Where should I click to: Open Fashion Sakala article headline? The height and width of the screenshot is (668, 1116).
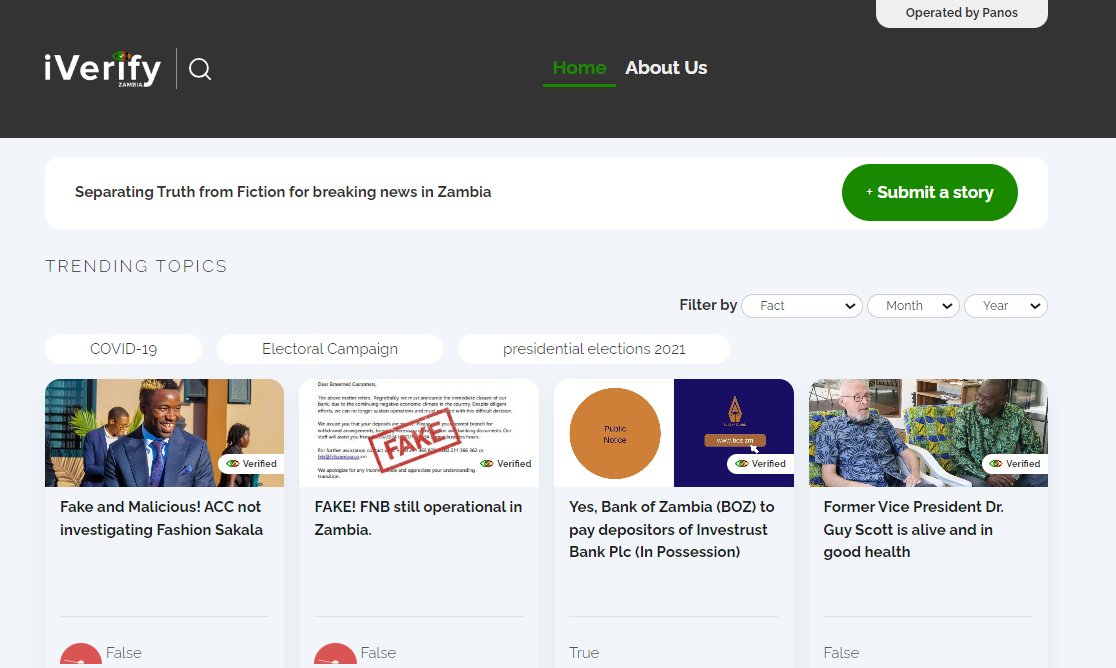point(162,518)
